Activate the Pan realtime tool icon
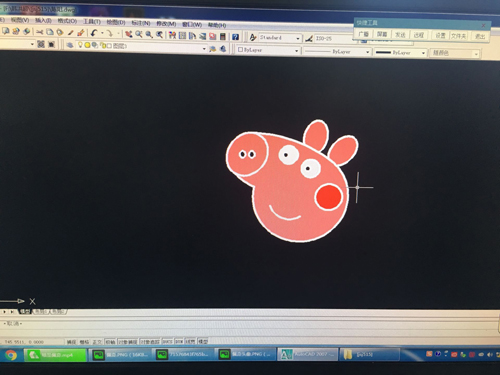 point(129,34)
